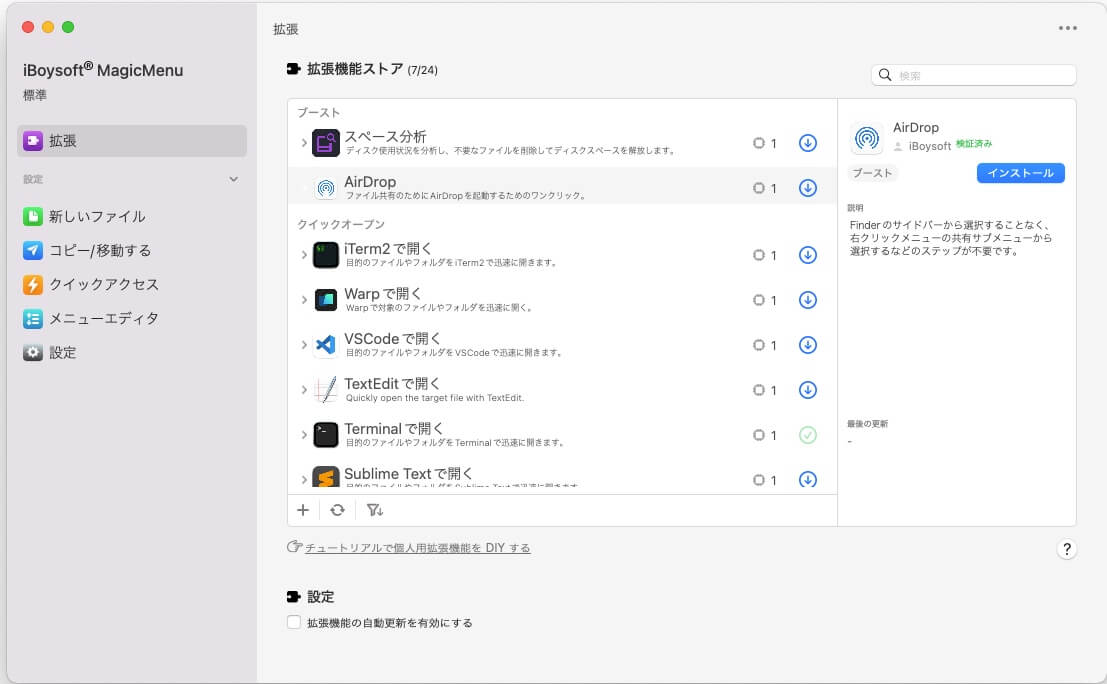Click the スペース分析 extension icon
The height and width of the screenshot is (684, 1107).
click(325, 143)
